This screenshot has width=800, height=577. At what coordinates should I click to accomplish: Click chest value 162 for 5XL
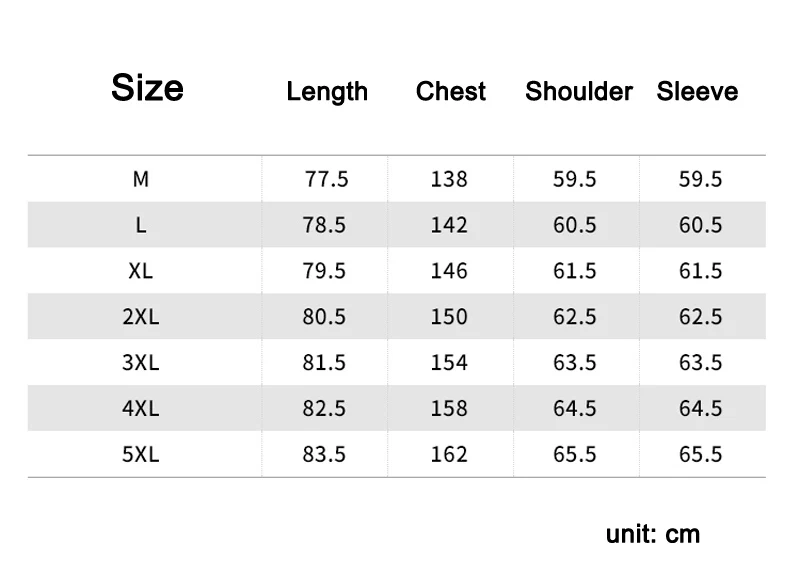pos(449,454)
